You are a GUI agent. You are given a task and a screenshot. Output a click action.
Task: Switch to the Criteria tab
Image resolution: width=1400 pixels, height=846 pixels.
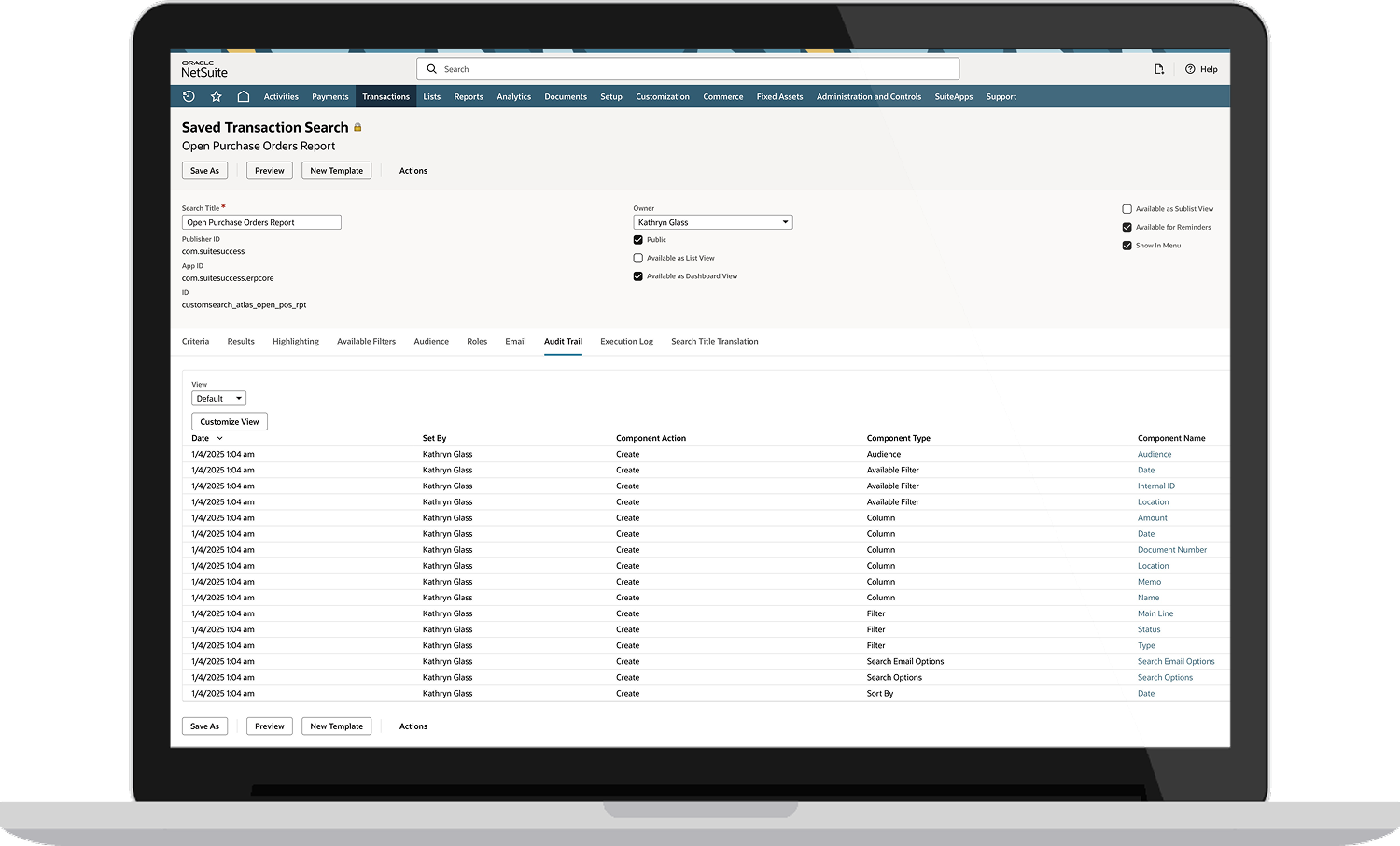[195, 342]
